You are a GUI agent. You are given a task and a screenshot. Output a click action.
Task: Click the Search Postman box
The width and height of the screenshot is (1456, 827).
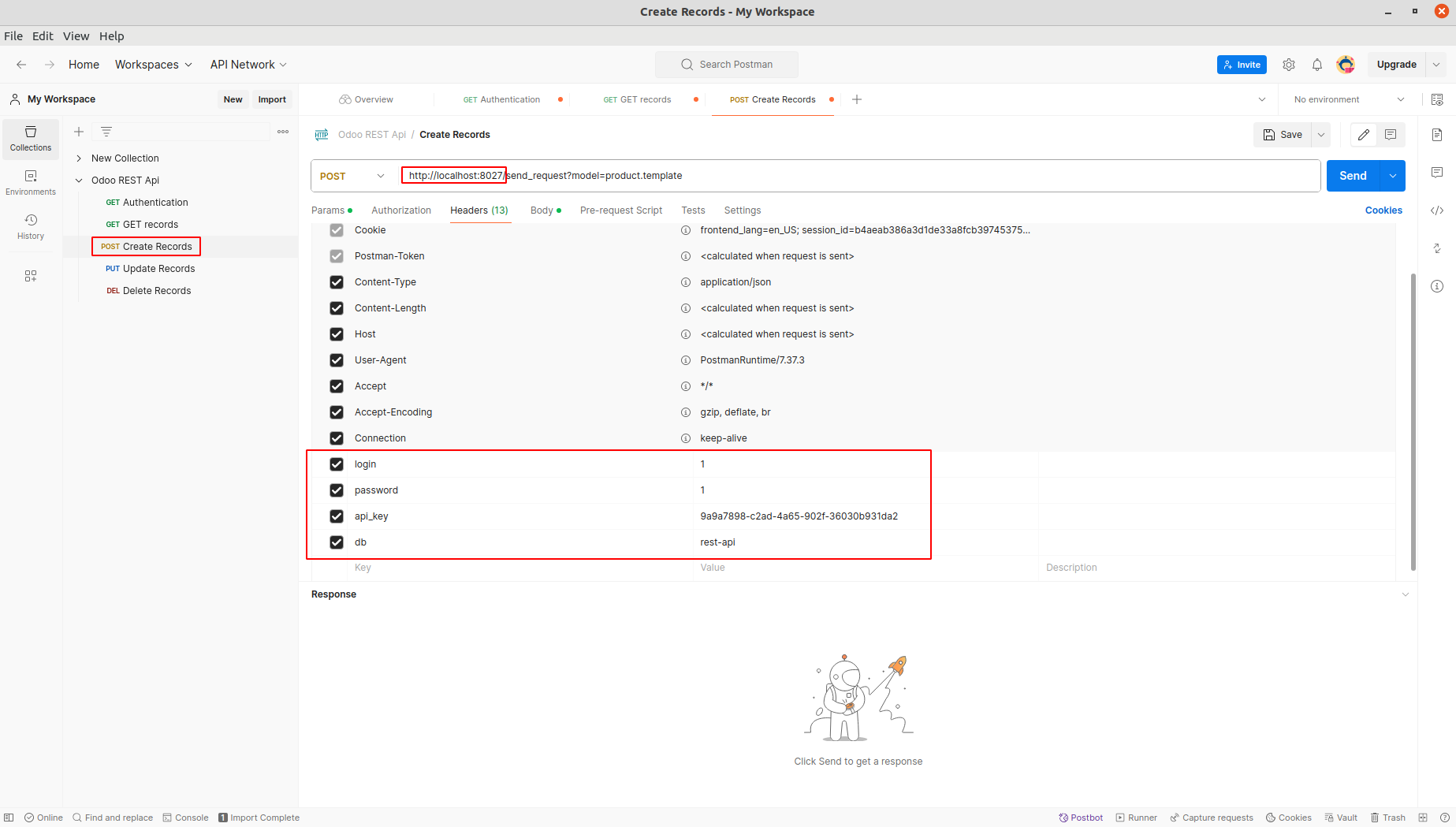point(727,65)
